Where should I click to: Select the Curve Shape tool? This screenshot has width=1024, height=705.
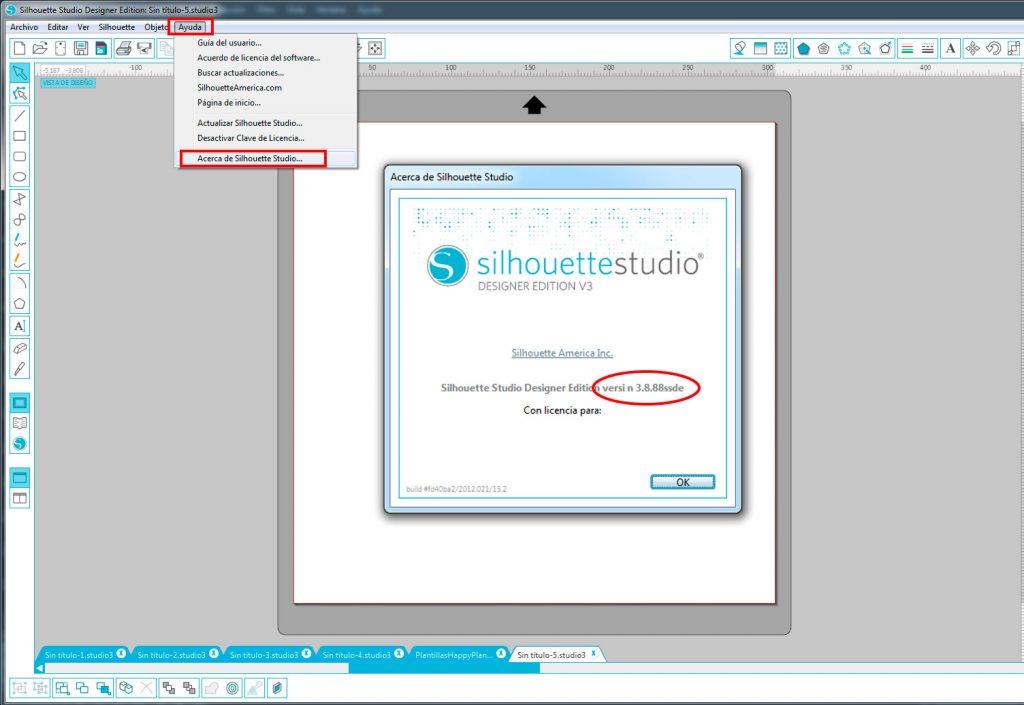coord(20,219)
